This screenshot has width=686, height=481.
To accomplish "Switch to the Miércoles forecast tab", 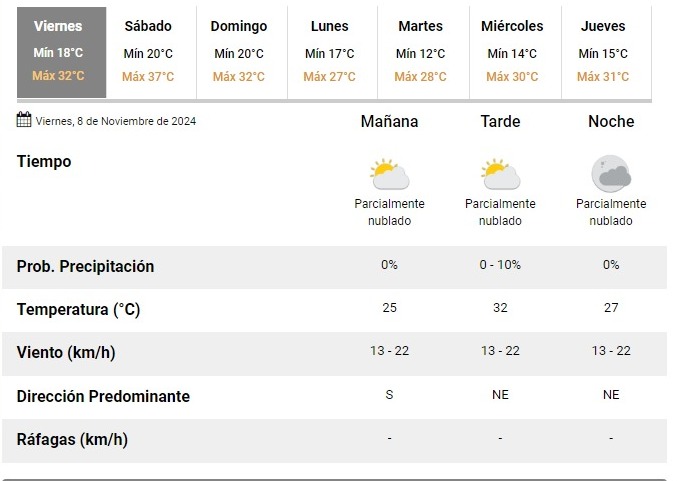I will tap(512, 51).
